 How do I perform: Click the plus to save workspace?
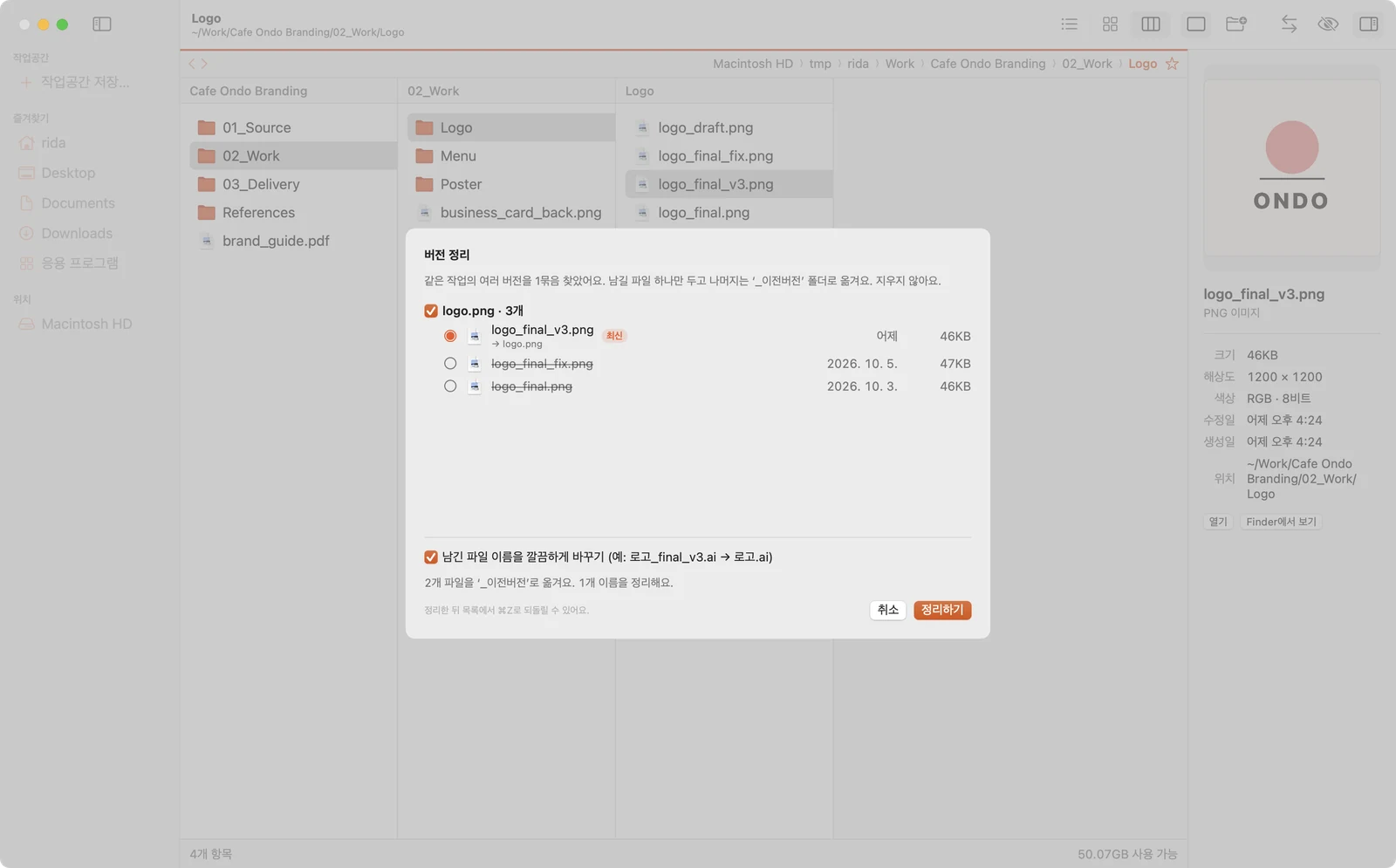[x=25, y=82]
